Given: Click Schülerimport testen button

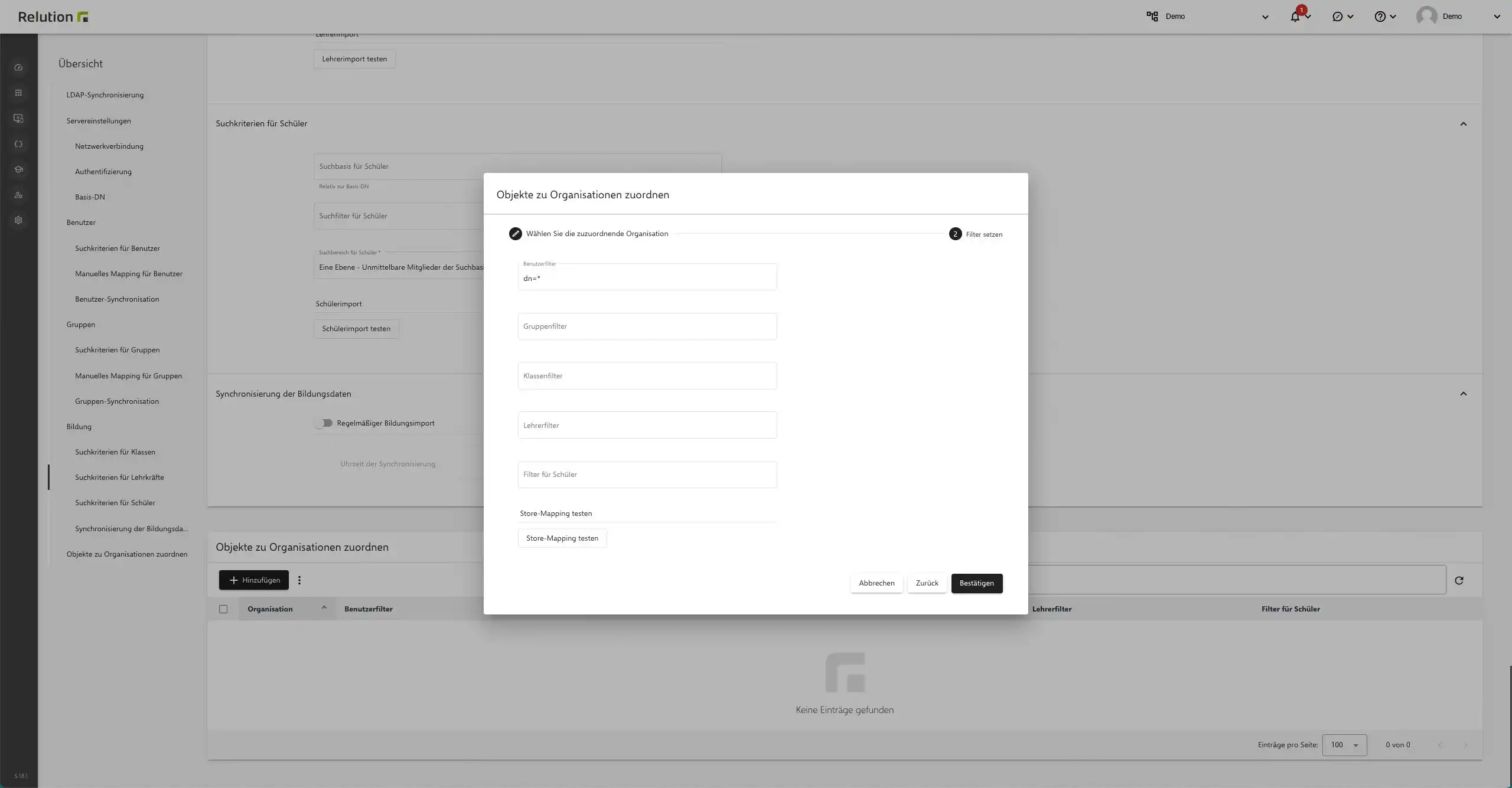Looking at the screenshot, I should 356,329.
